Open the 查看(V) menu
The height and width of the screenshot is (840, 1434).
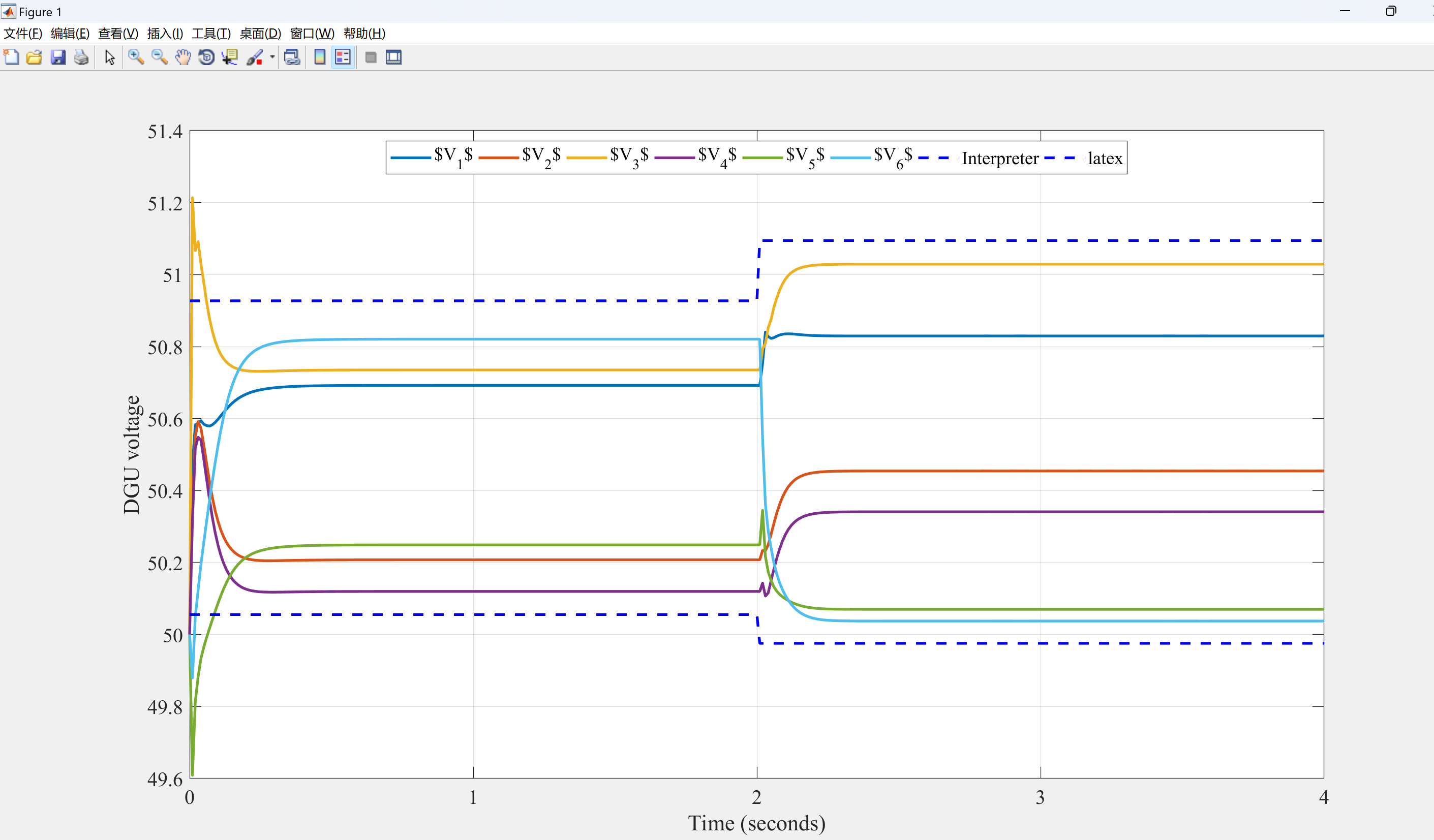(x=118, y=34)
